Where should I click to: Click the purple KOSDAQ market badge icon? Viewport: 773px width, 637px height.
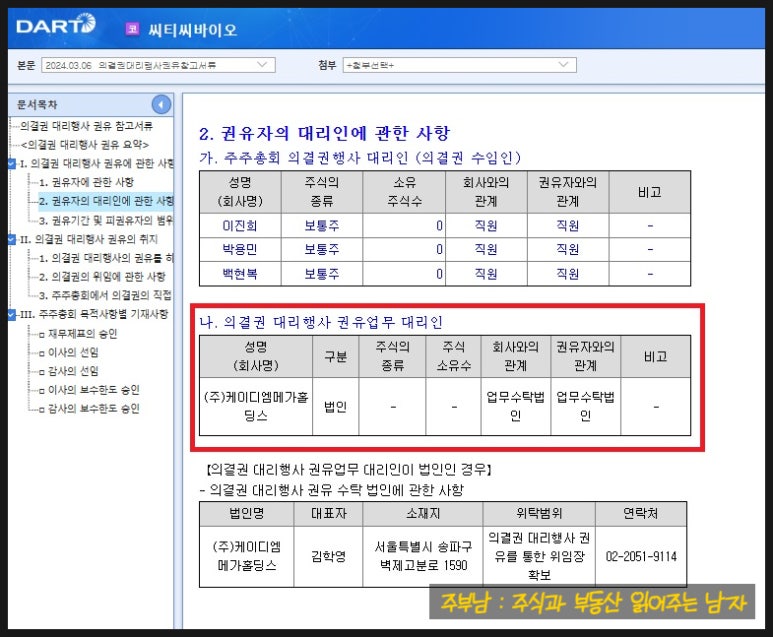tap(132, 29)
